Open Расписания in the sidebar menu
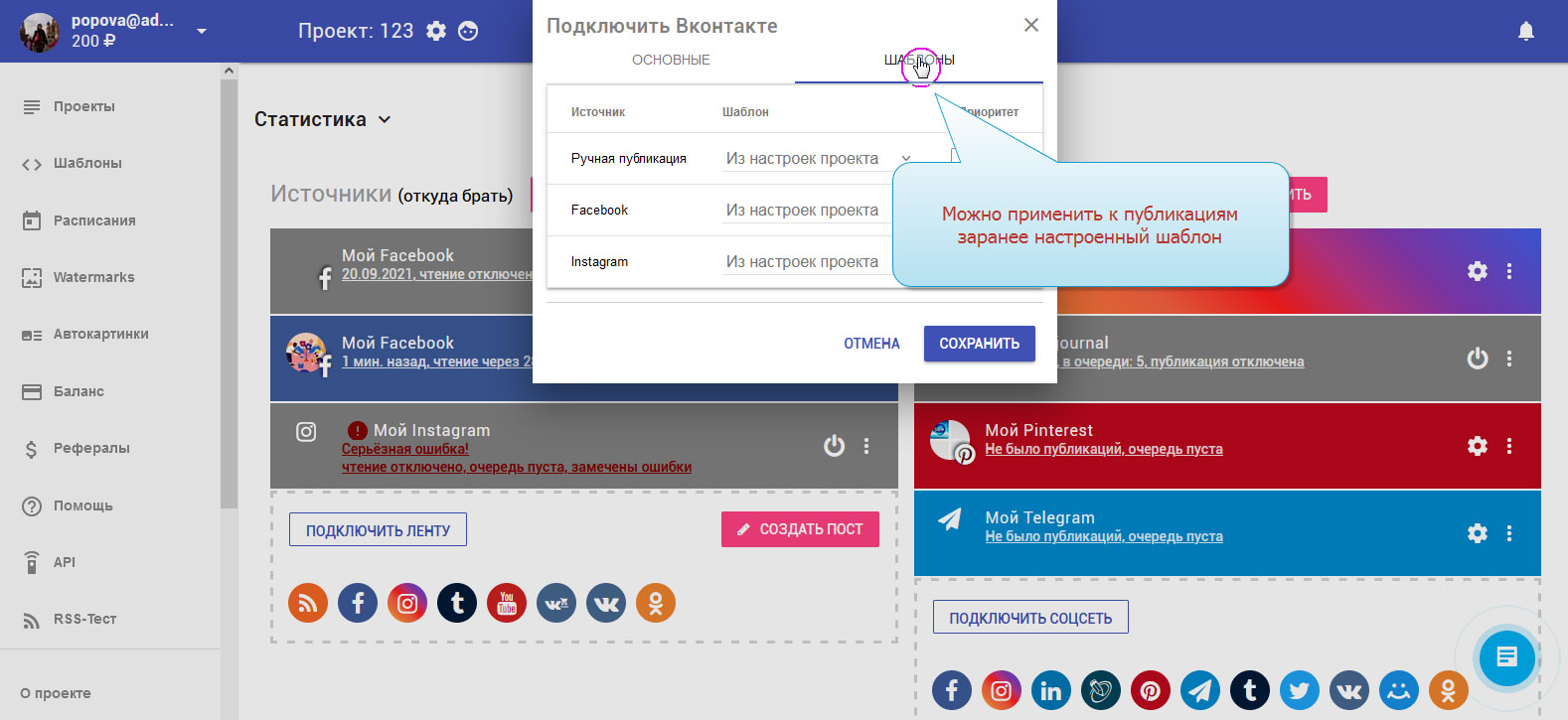This screenshot has width=1568, height=720. [94, 220]
